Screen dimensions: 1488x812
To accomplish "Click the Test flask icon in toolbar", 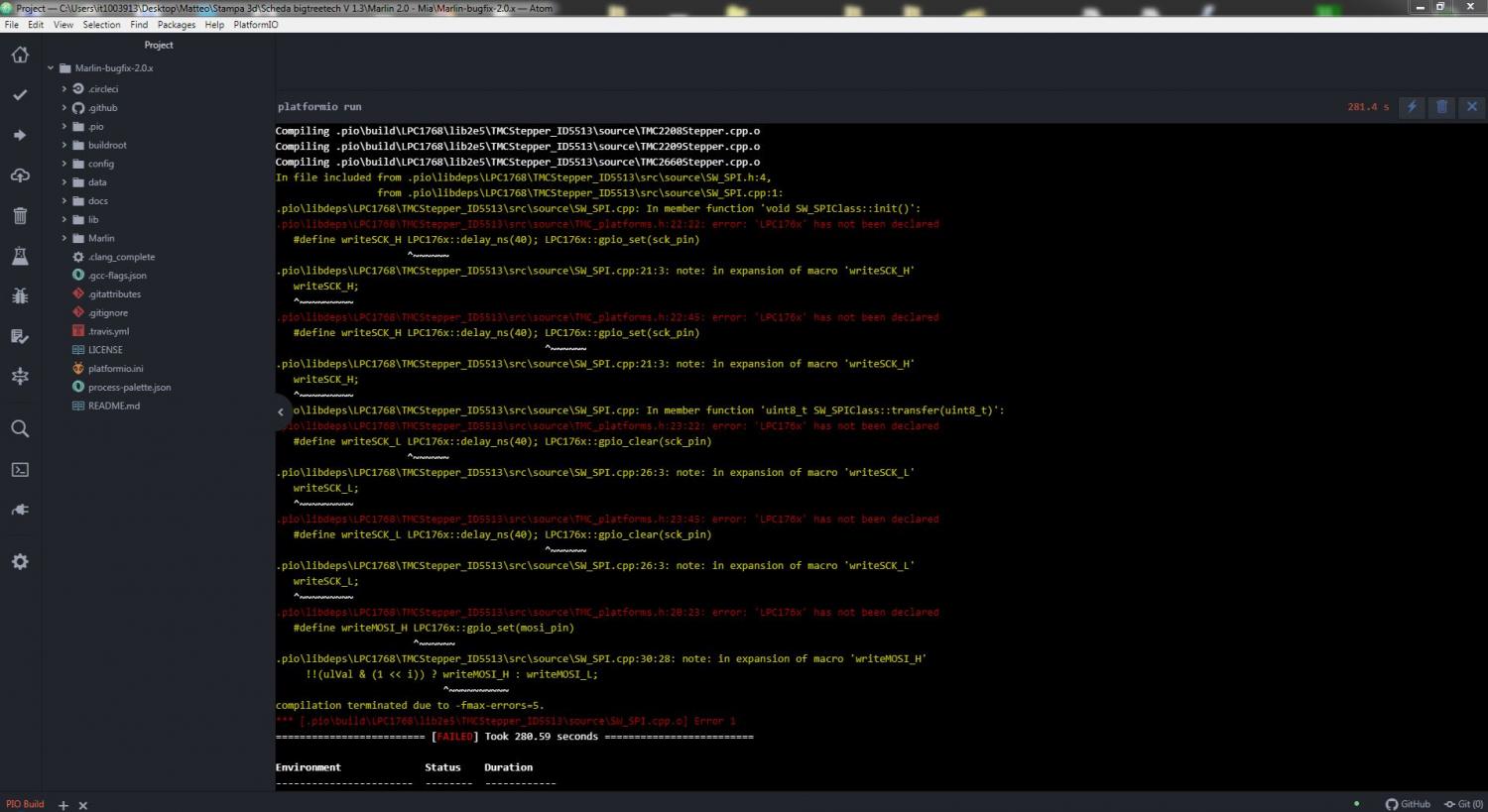I will coord(20,256).
